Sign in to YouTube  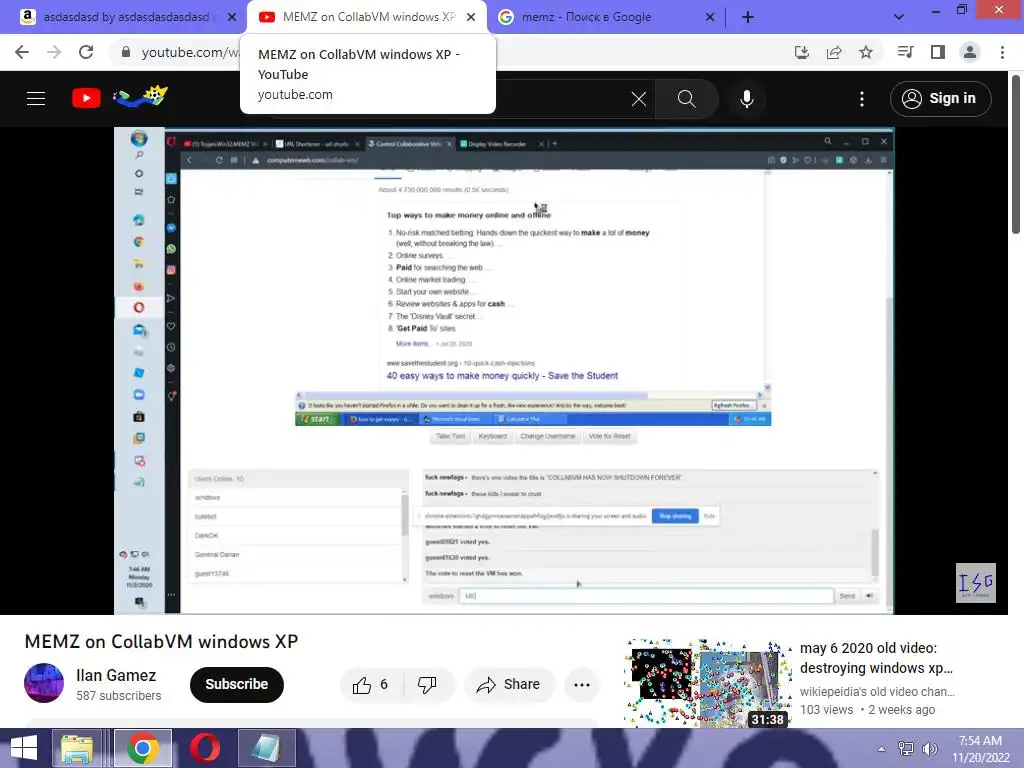pos(940,99)
